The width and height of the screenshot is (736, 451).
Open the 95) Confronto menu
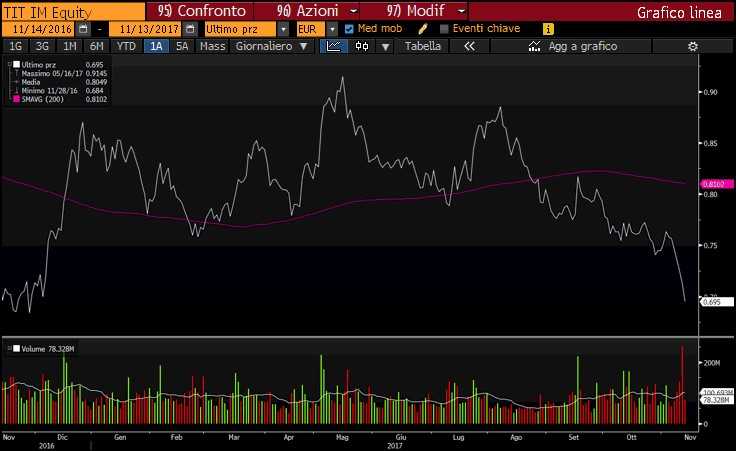coord(201,11)
